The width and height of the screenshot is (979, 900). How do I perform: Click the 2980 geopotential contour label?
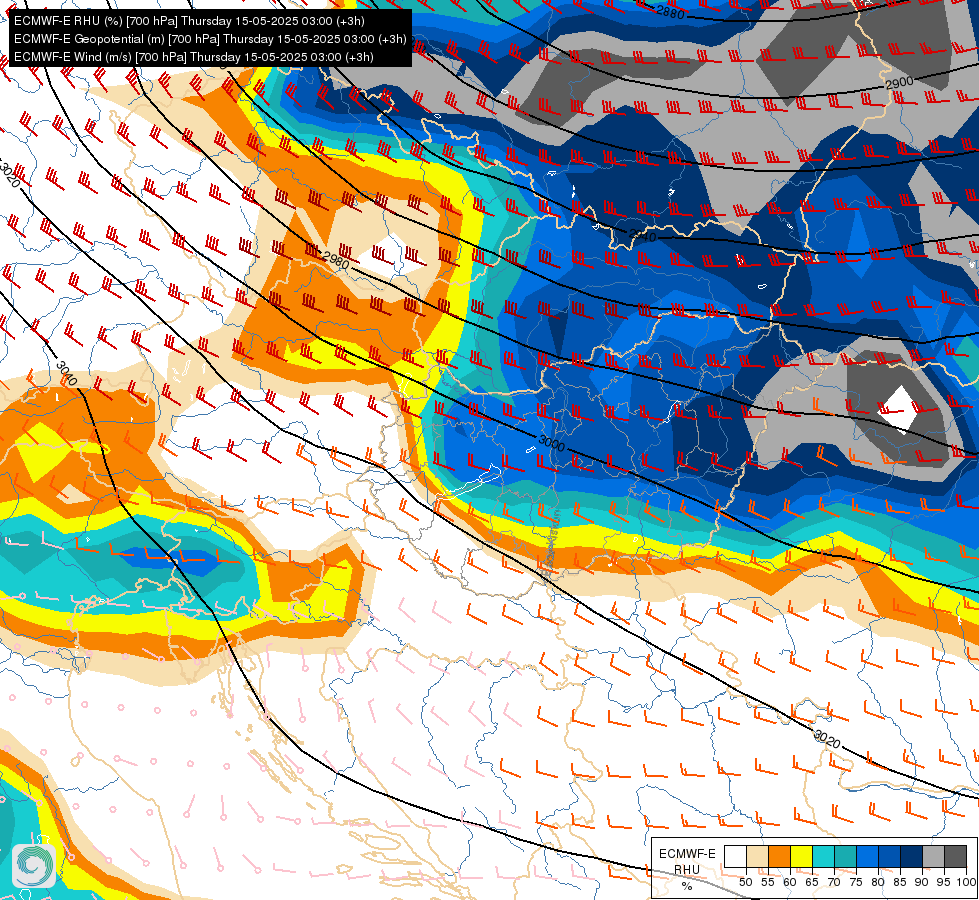(x=336, y=259)
